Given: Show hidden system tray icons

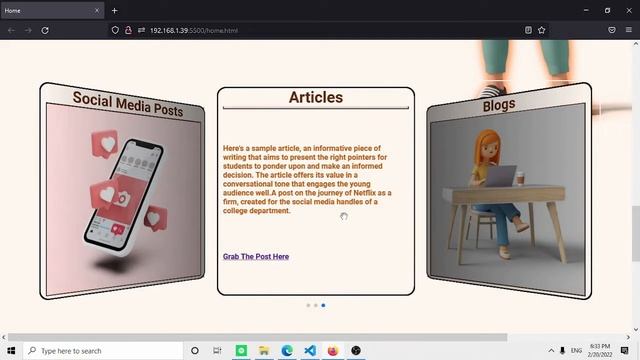Looking at the screenshot, I should pos(551,351).
